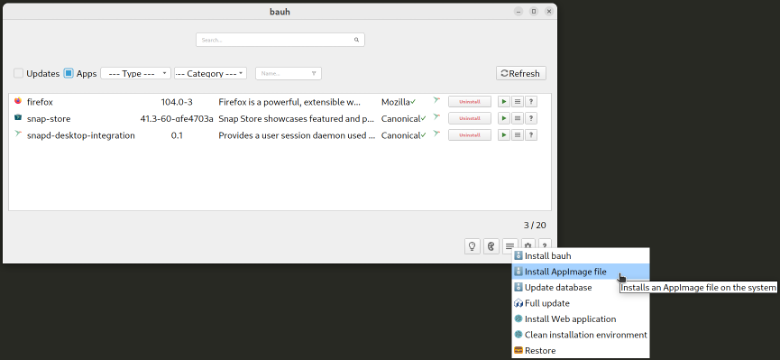The height and width of the screenshot is (360, 780).
Task: Click the magnifier icon in the search box
Action: pyautogui.click(x=356, y=40)
